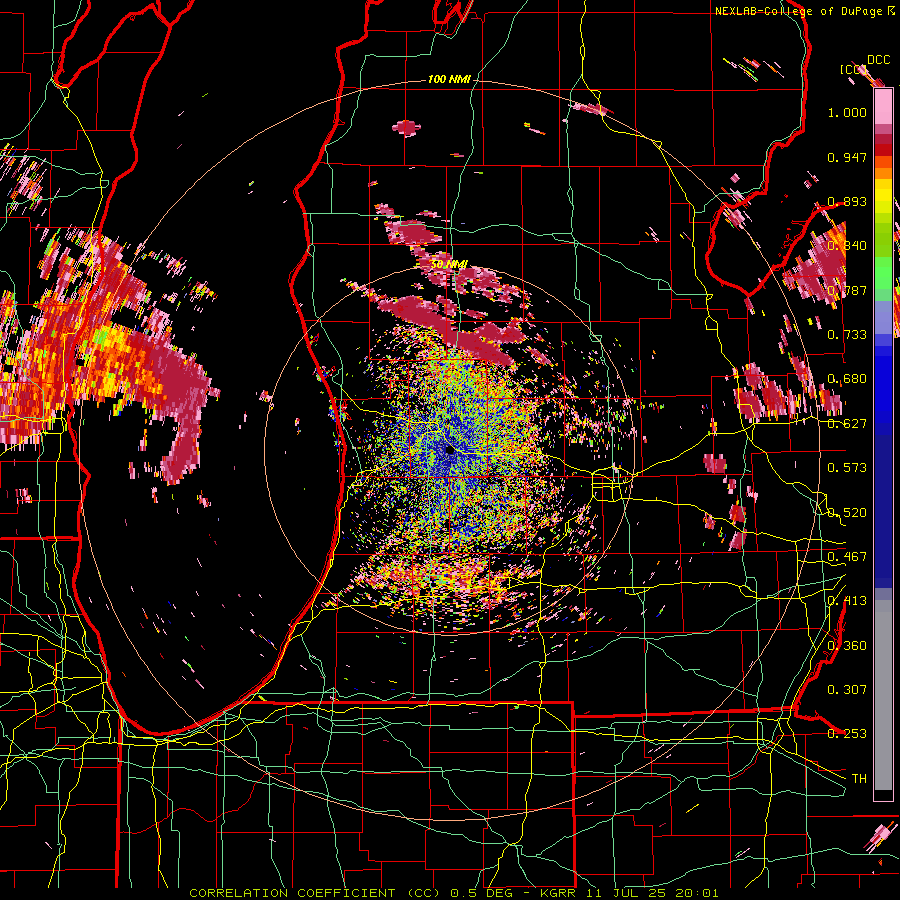Click the 0.787 scale value
The width and height of the screenshot is (900, 900).
847,290
